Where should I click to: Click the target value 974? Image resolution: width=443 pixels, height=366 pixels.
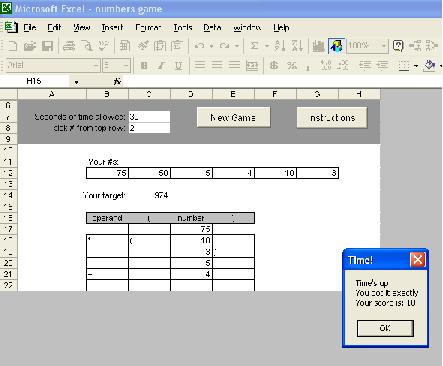click(161, 195)
